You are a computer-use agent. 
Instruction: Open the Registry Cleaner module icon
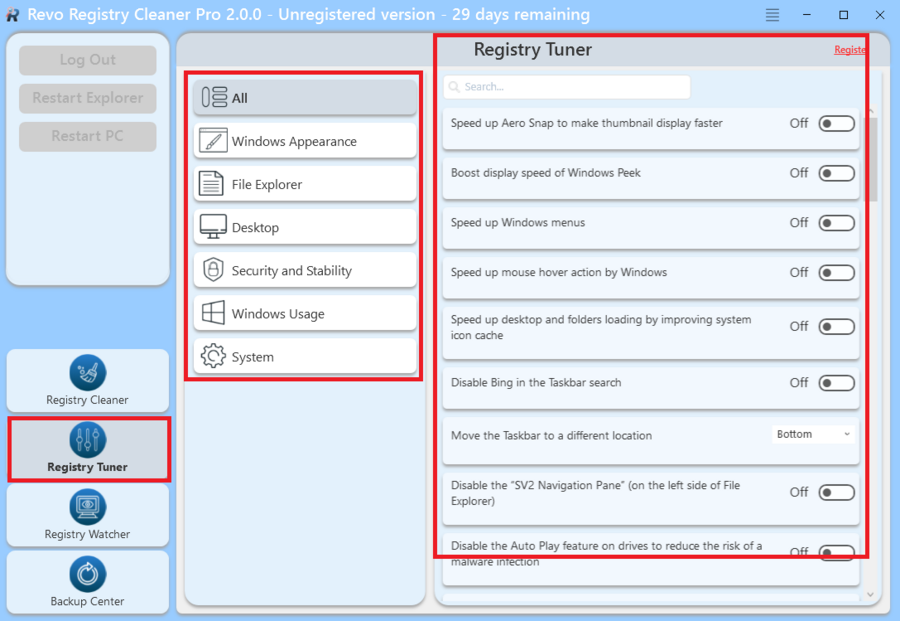click(x=87, y=372)
